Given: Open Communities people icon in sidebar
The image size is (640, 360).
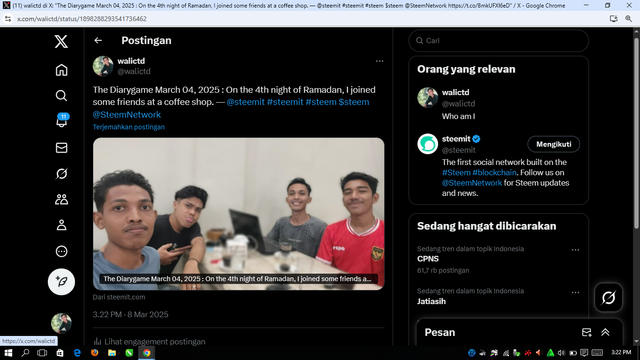Looking at the screenshot, I should coord(61,200).
